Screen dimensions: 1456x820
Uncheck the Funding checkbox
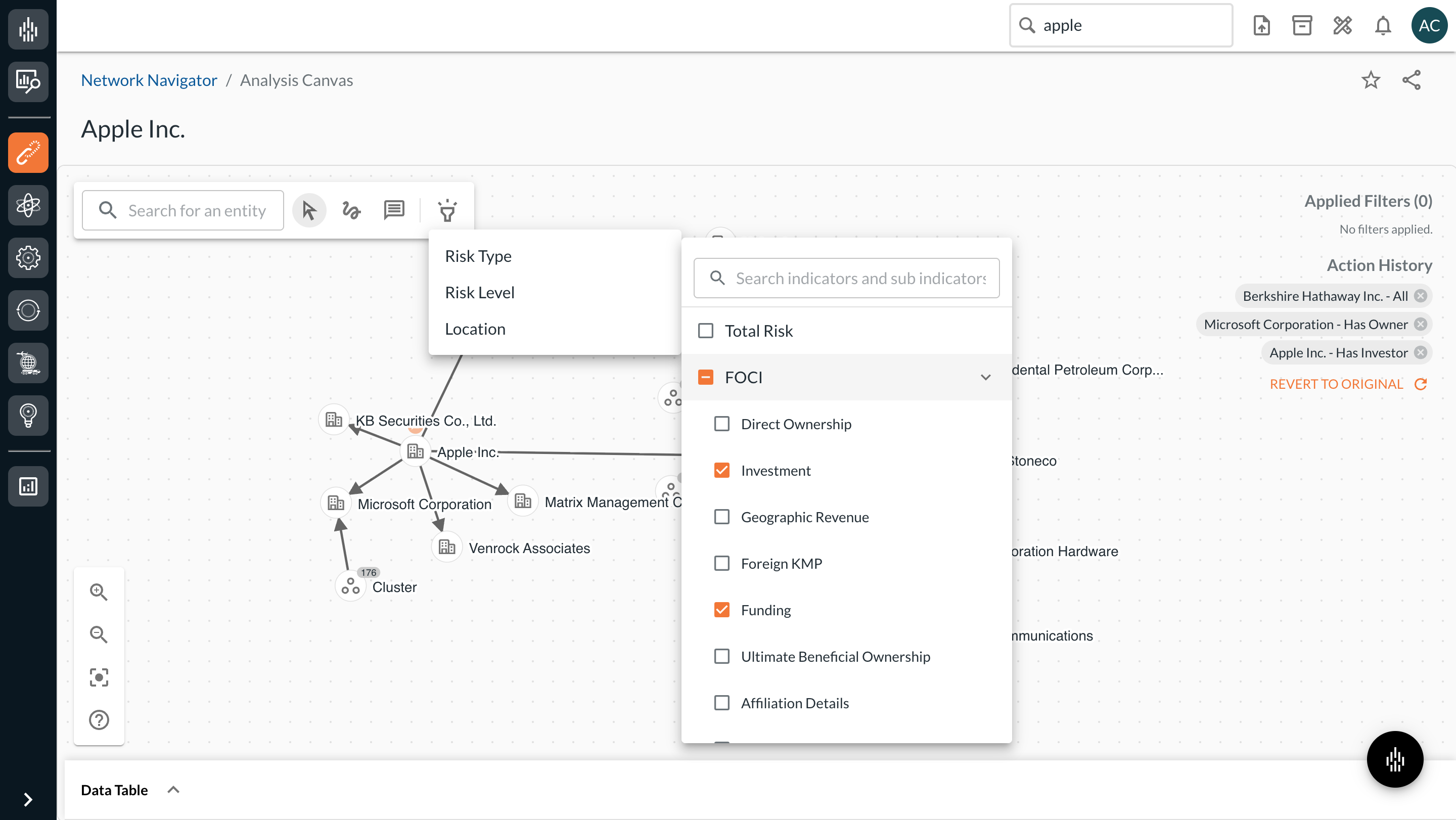click(722, 610)
